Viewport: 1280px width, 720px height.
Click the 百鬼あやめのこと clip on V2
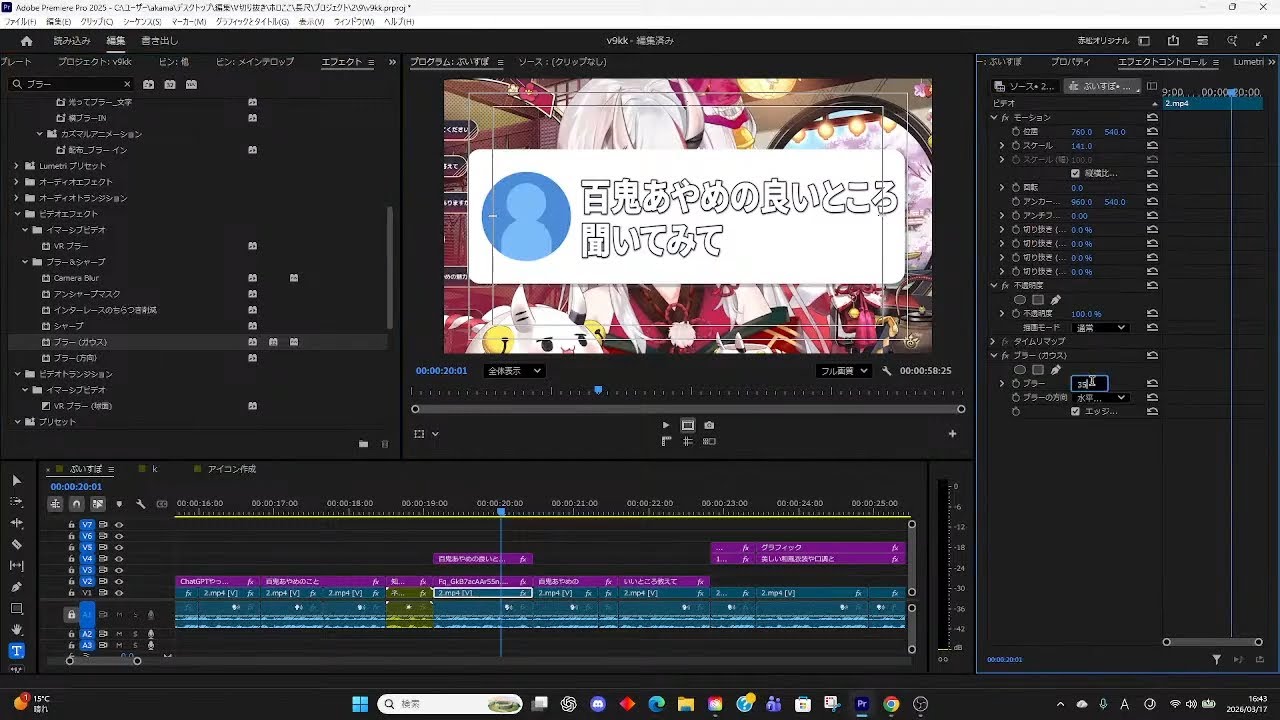pyautogui.click(x=323, y=581)
